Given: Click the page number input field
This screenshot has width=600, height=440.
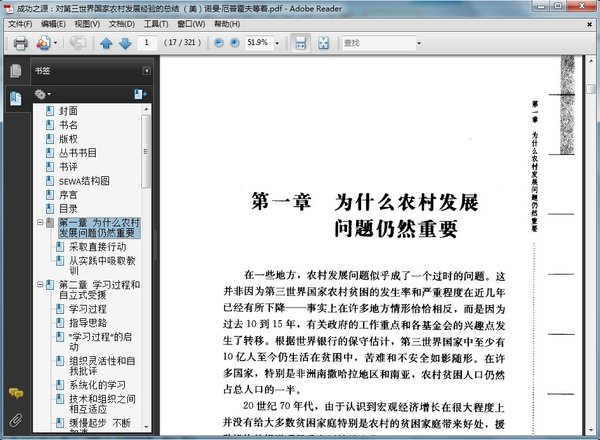Looking at the screenshot, I should coord(147,43).
